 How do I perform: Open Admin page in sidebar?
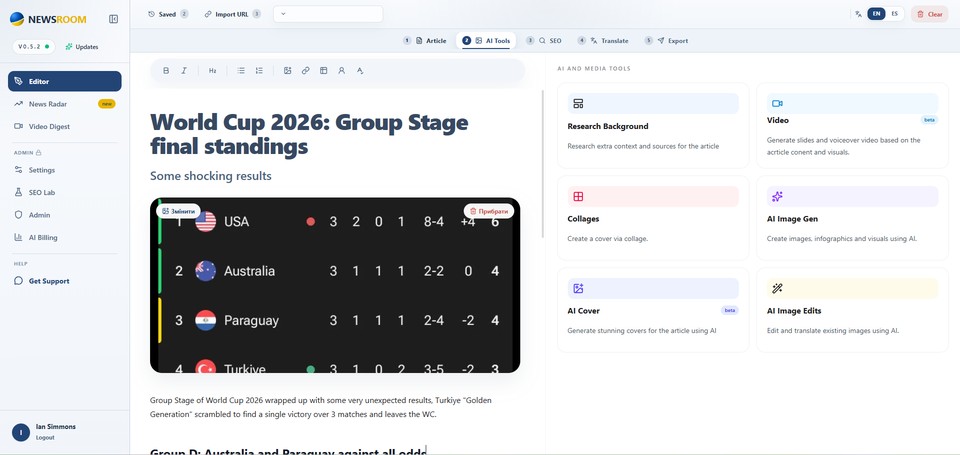point(64,215)
